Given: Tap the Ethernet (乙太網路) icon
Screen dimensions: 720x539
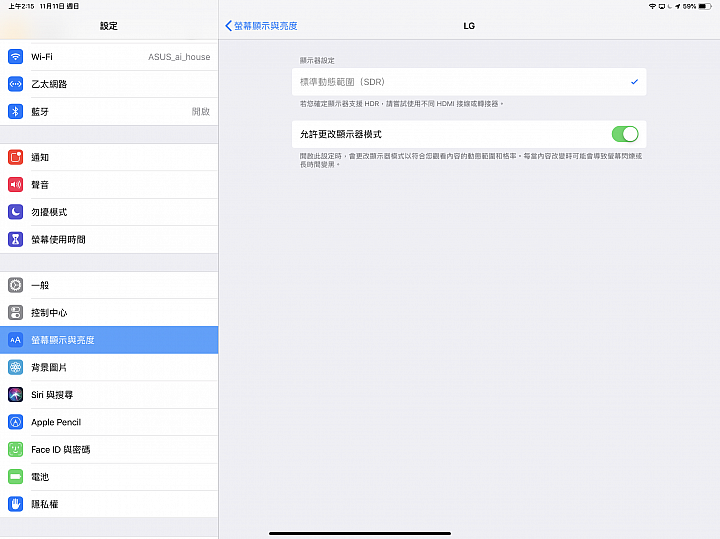Looking at the screenshot, I should click(x=16, y=84).
